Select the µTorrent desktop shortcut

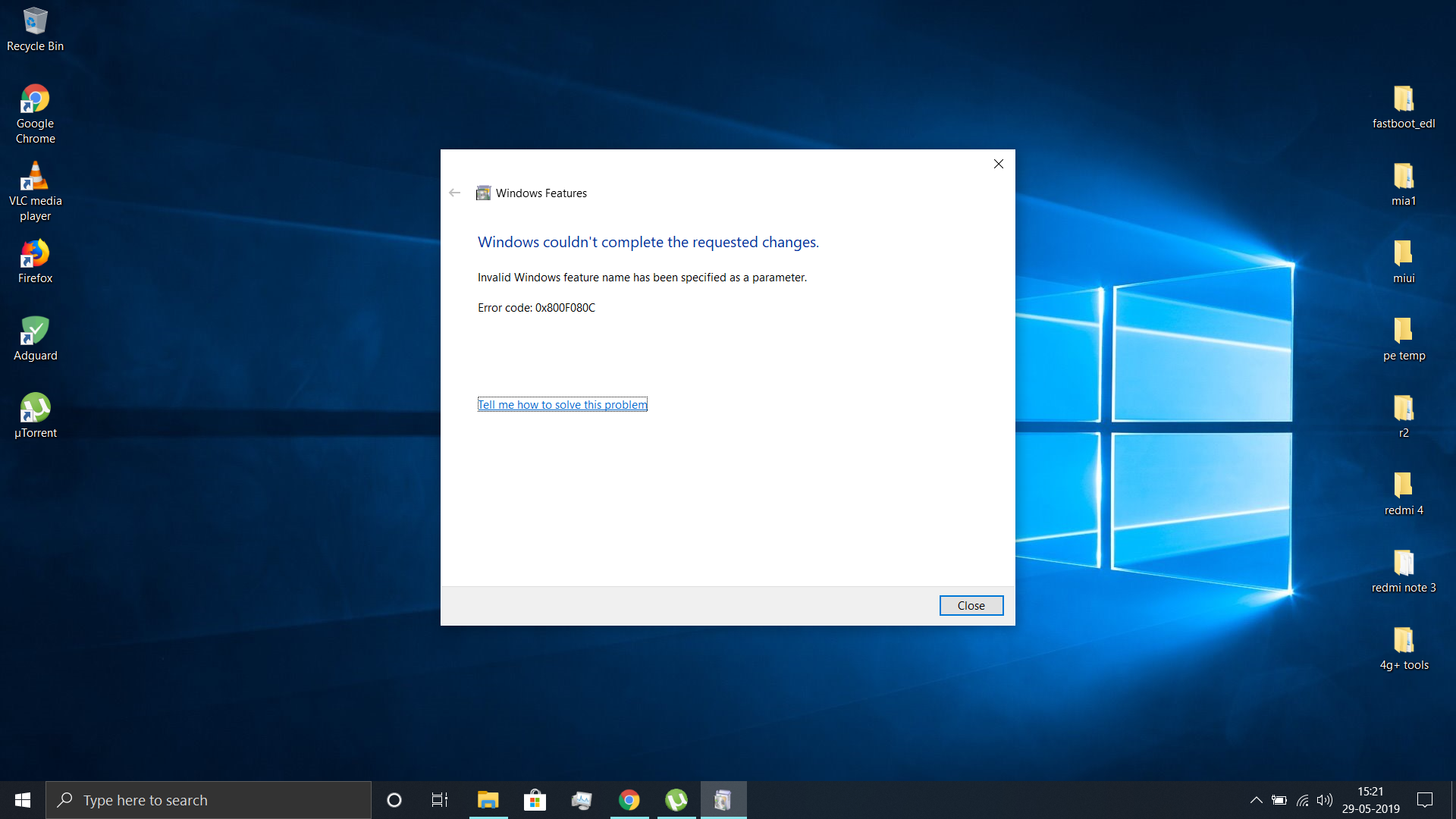[x=35, y=416]
